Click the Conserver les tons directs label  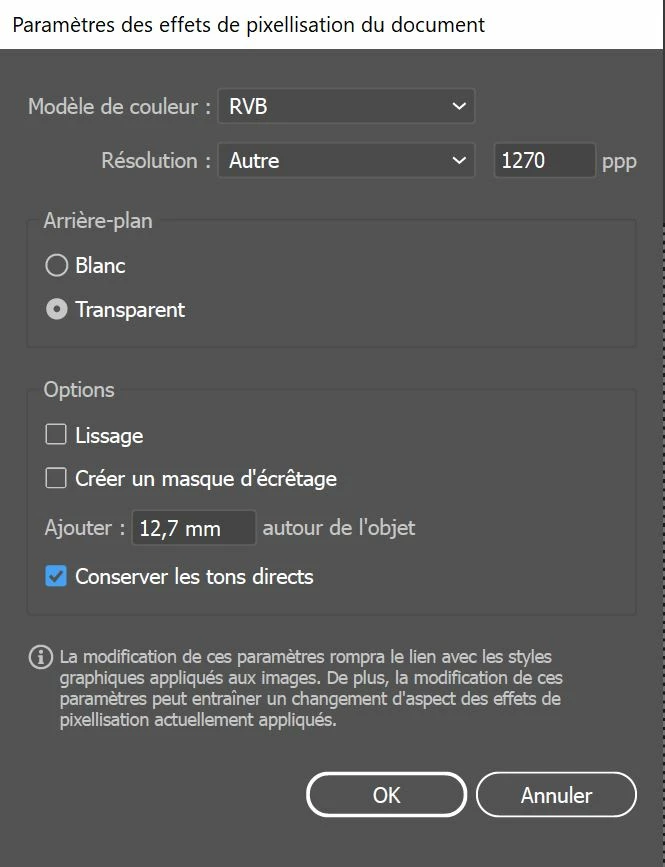(194, 577)
